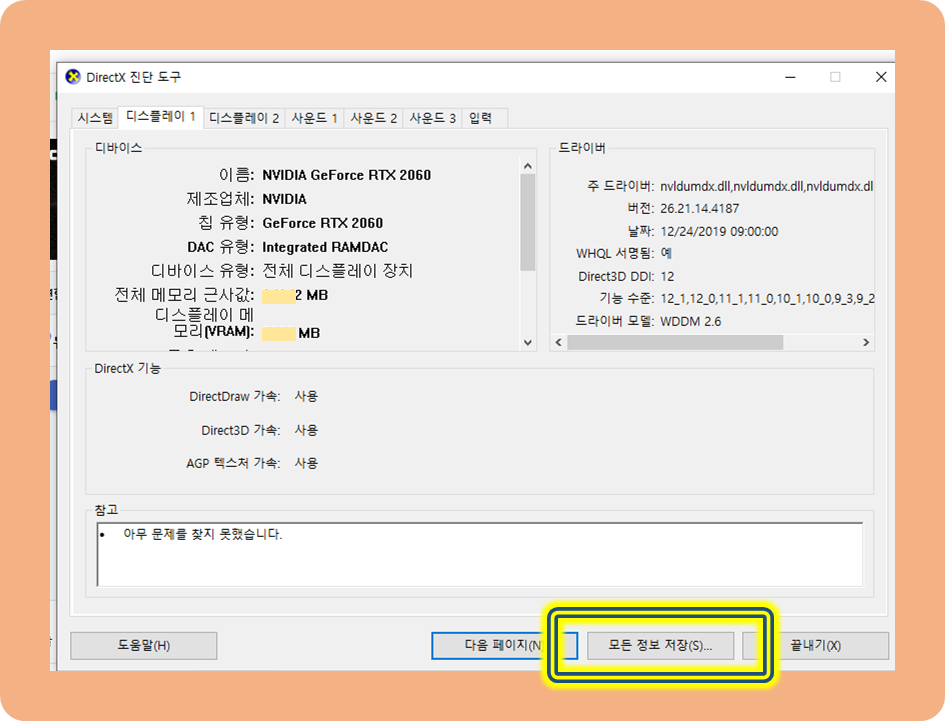This screenshot has width=945, height=721.
Task: Click driver panel scroll right arrow
Action: [x=866, y=342]
